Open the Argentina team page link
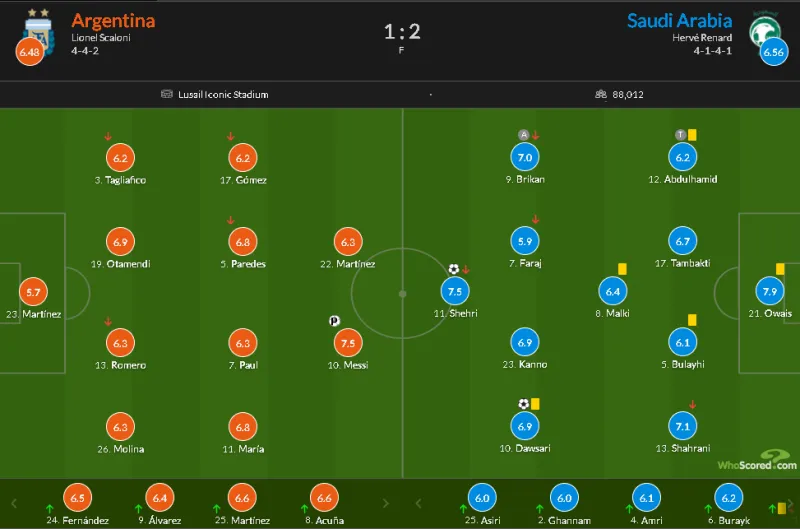The width and height of the screenshot is (800, 529). click(113, 20)
